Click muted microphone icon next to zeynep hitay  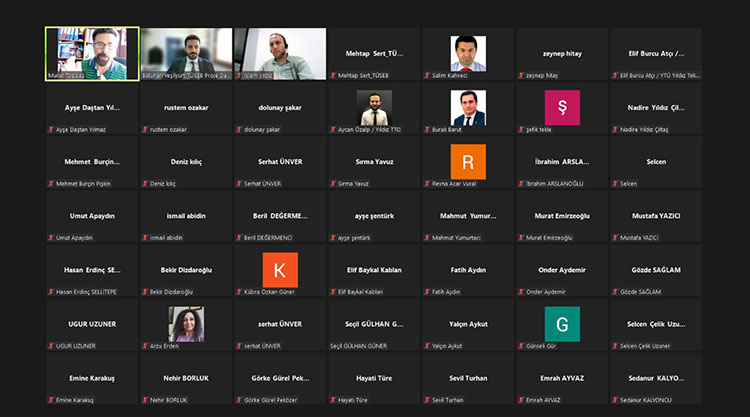click(520, 75)
